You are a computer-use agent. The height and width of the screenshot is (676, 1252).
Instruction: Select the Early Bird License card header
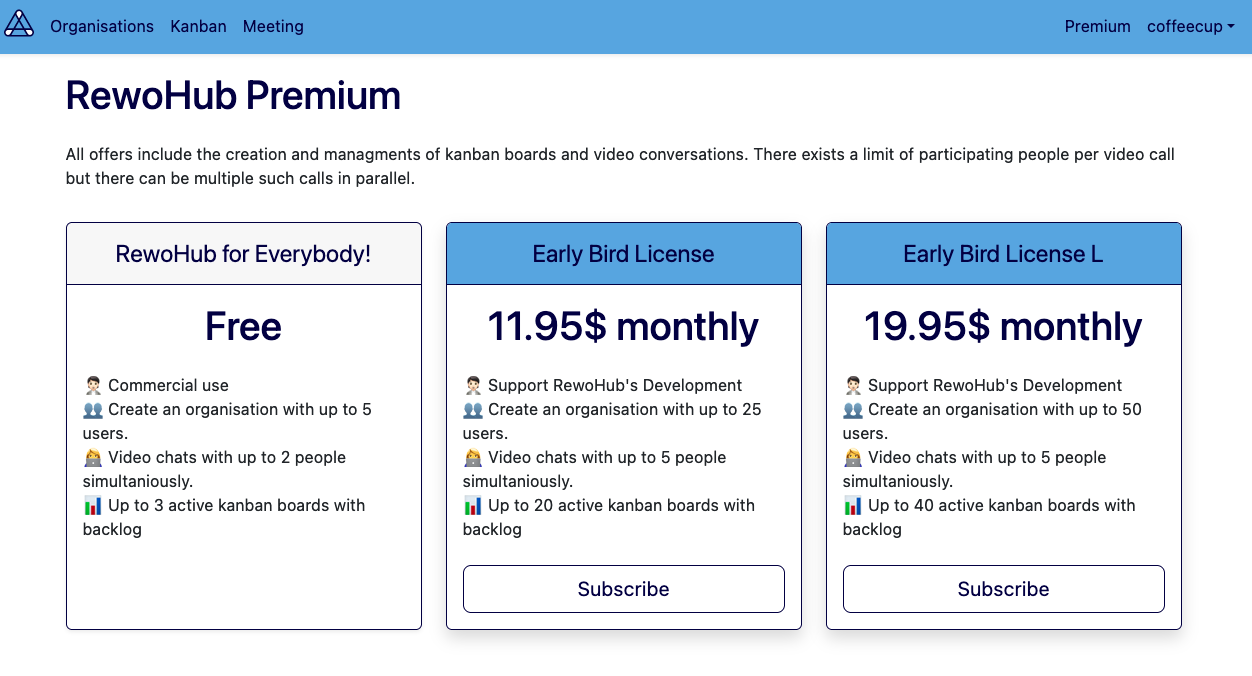pyautogui.click(x=623, y=254)
